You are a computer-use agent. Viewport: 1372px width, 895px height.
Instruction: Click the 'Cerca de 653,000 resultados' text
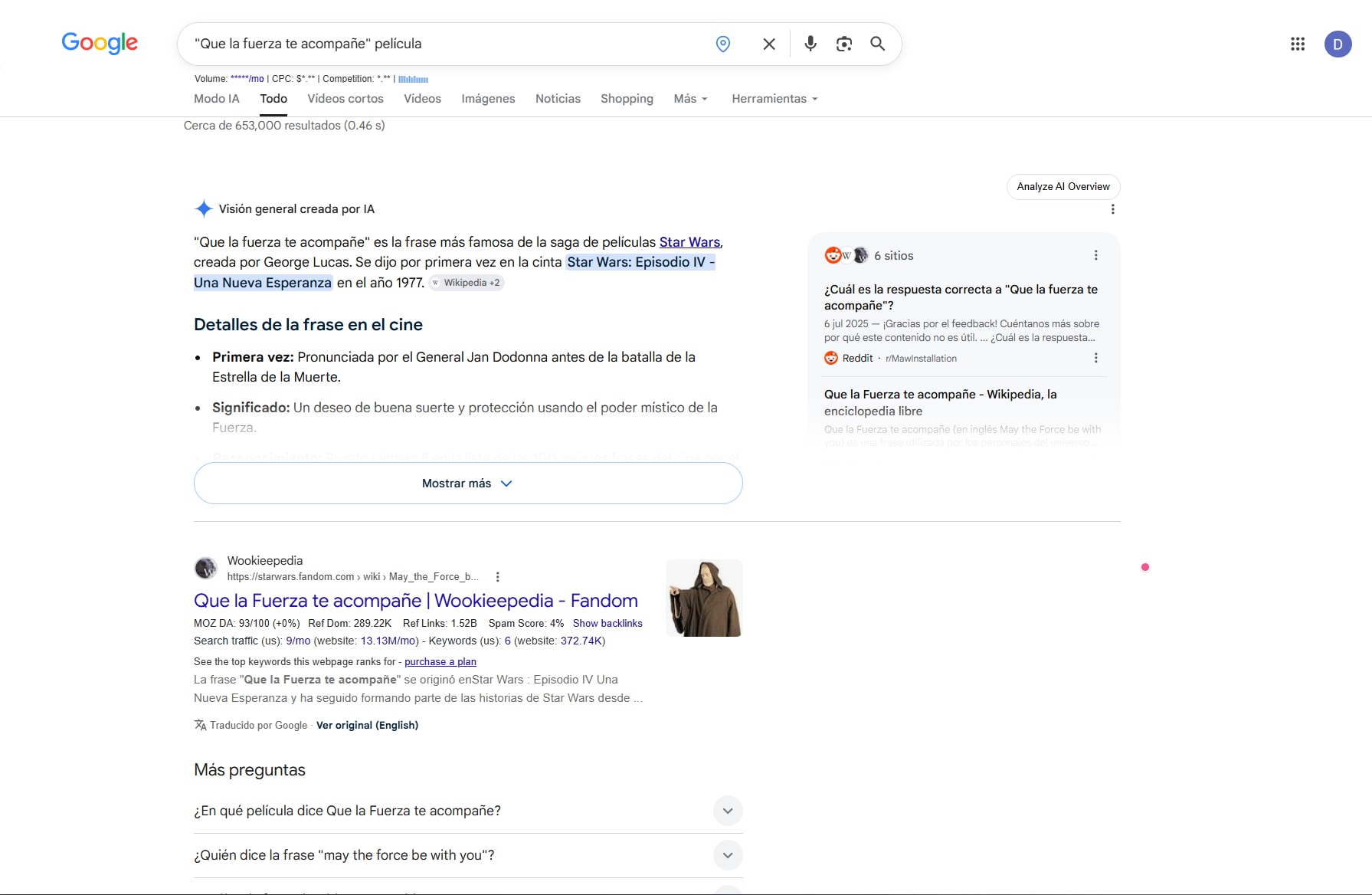click(x=284, y=126)
